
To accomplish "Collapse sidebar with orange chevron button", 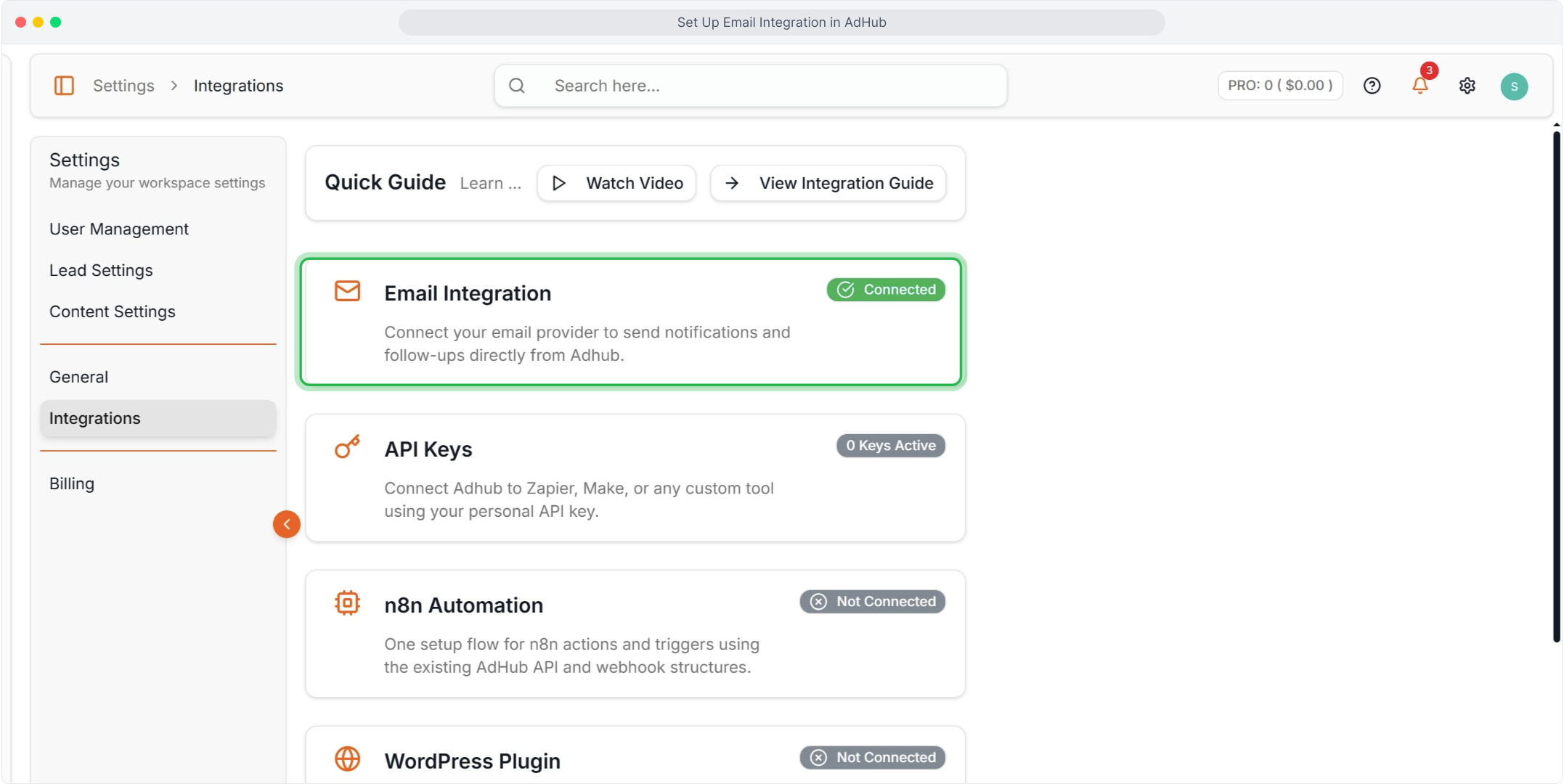I will (287, 524).
